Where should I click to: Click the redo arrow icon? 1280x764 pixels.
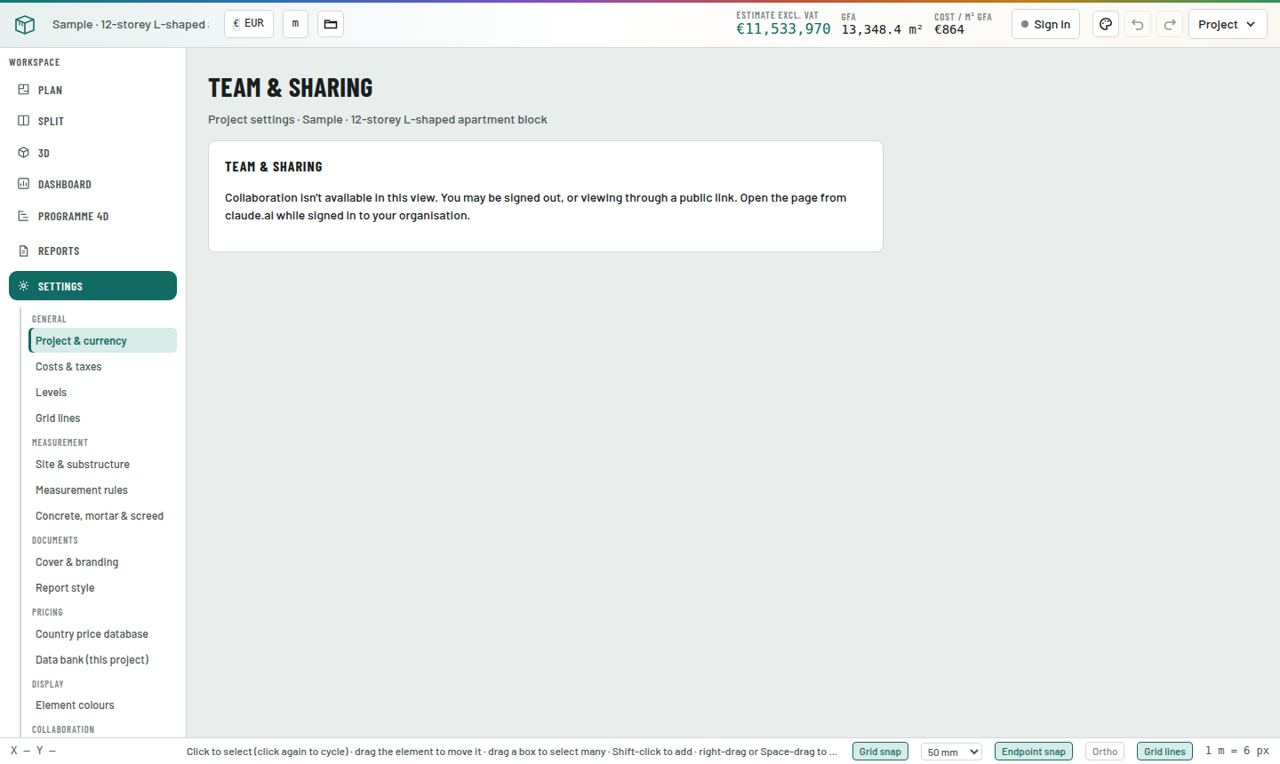click(x=1169, y=24)
